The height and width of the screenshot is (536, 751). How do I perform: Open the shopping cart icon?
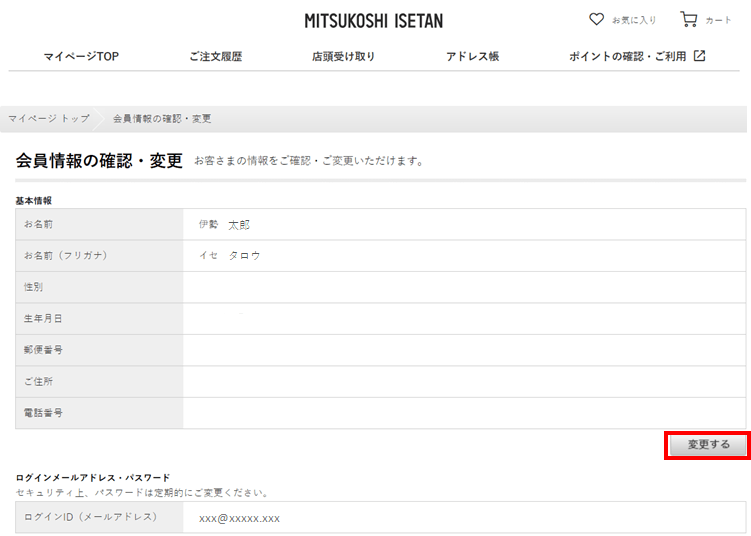(688, 19)
